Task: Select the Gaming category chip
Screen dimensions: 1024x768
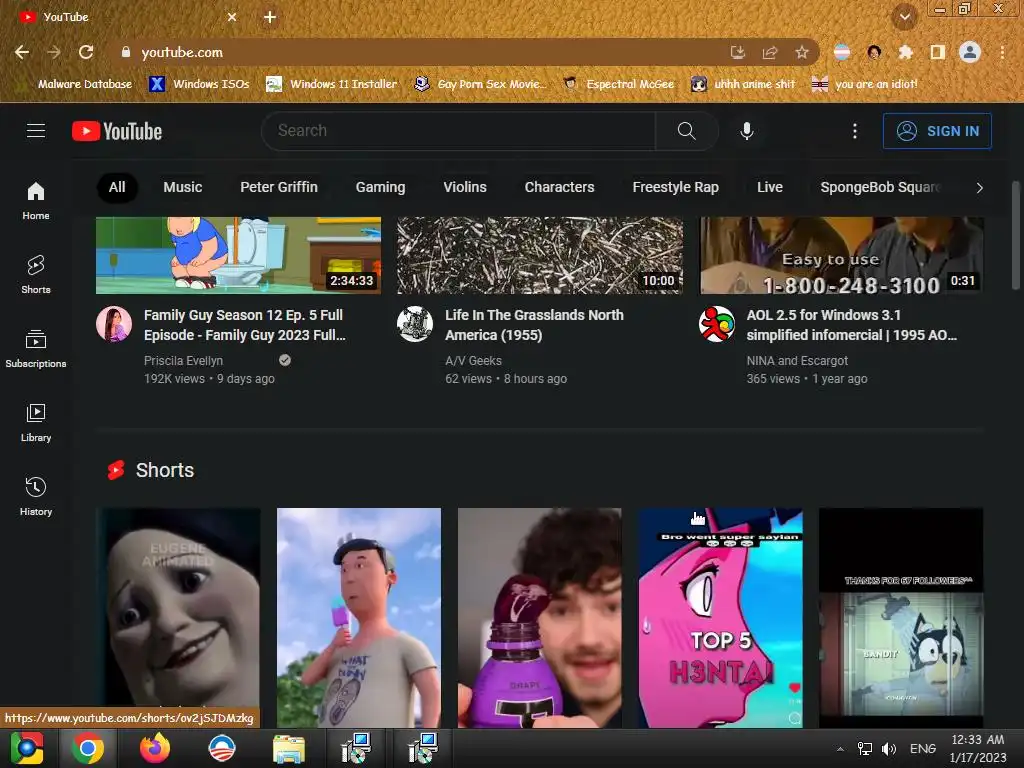Action: coord(381,187)
